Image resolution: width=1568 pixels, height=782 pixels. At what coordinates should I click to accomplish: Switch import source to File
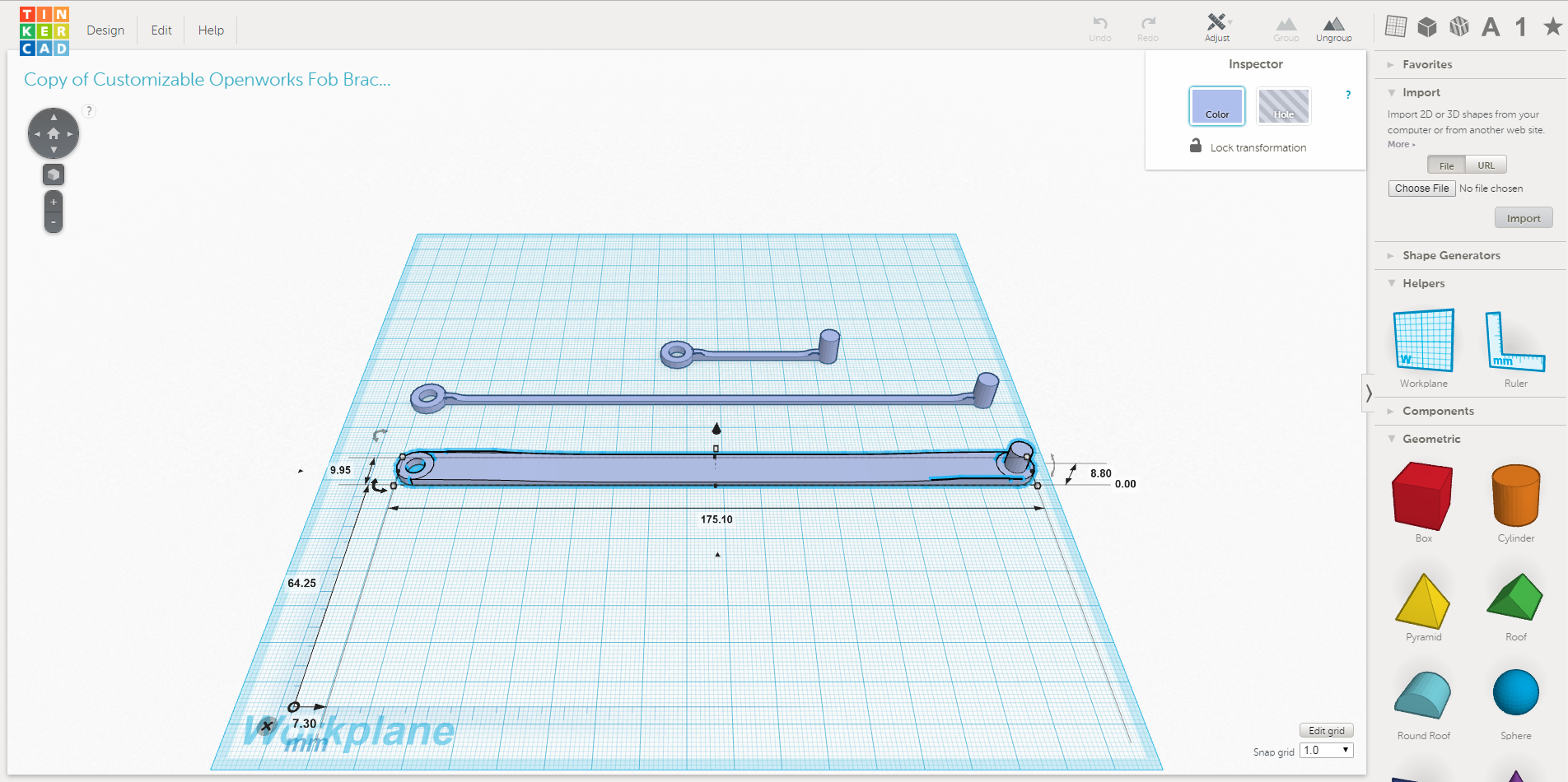[x=1446, y=165]
